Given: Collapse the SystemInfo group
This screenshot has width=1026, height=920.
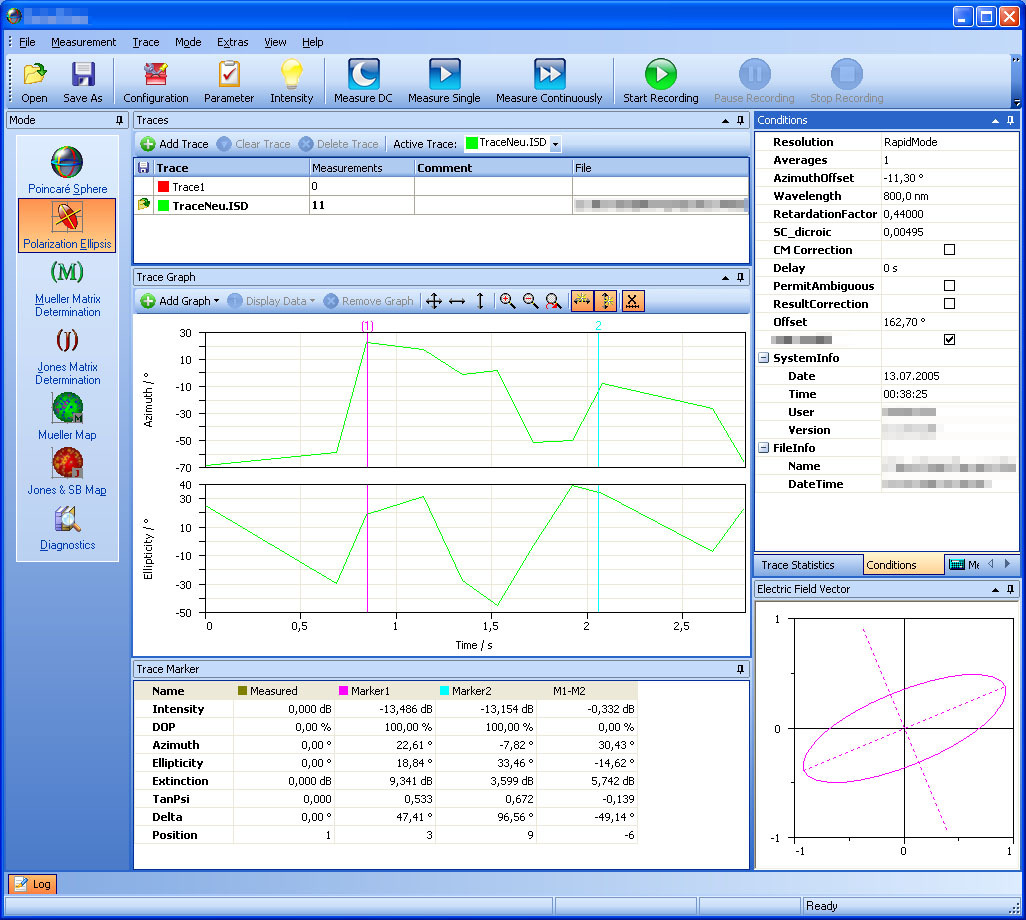Looking at the screenshot, I should (x=763, y=358).
